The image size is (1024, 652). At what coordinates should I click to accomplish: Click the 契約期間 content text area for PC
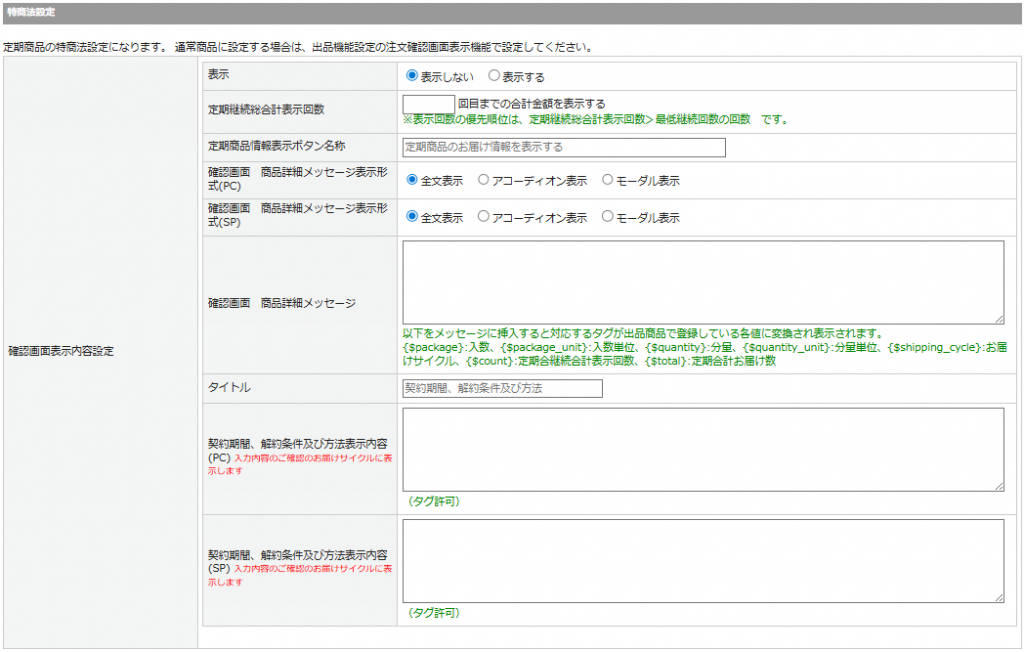tap(702, 449)
